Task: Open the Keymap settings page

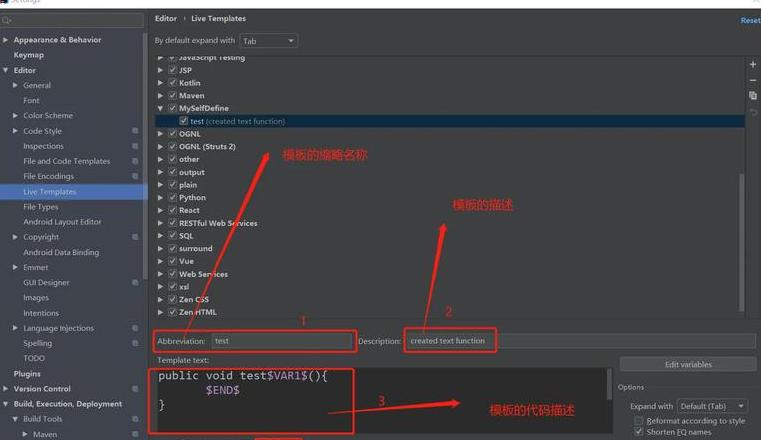Action: click(x=29, y=55)
